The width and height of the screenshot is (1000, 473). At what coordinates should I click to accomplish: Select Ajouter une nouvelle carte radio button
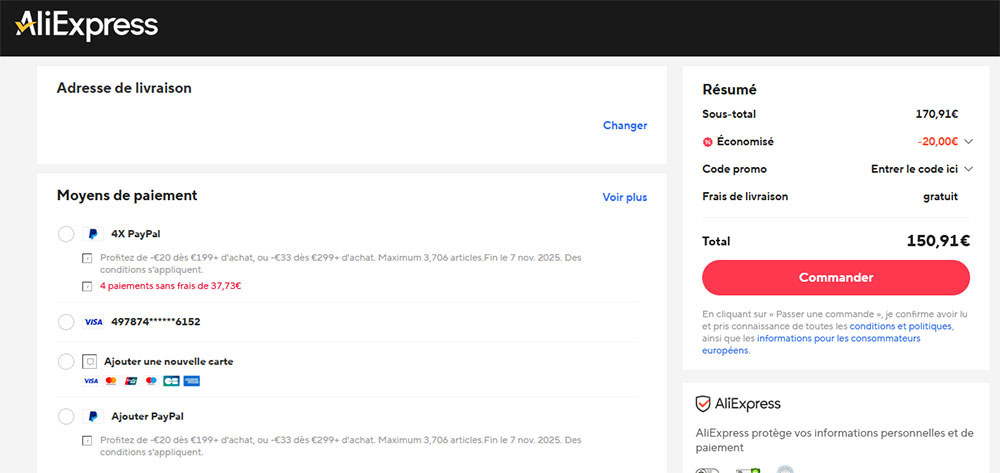(x=66, y=361)
